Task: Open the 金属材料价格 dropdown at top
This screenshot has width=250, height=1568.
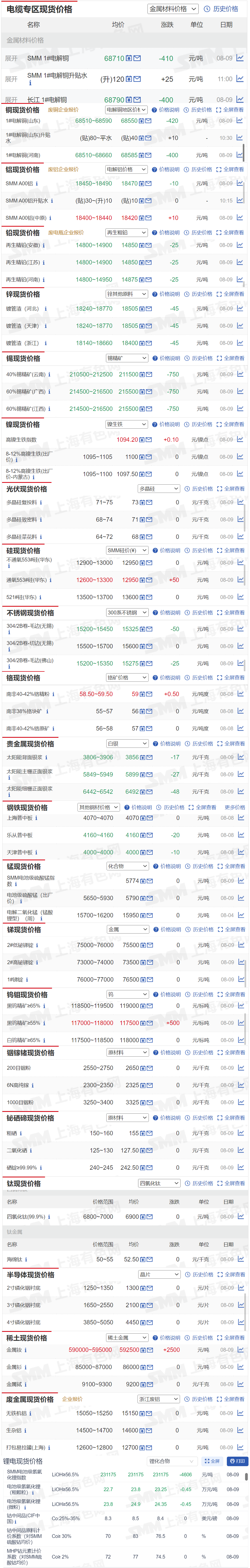Action: coord(173,9)
